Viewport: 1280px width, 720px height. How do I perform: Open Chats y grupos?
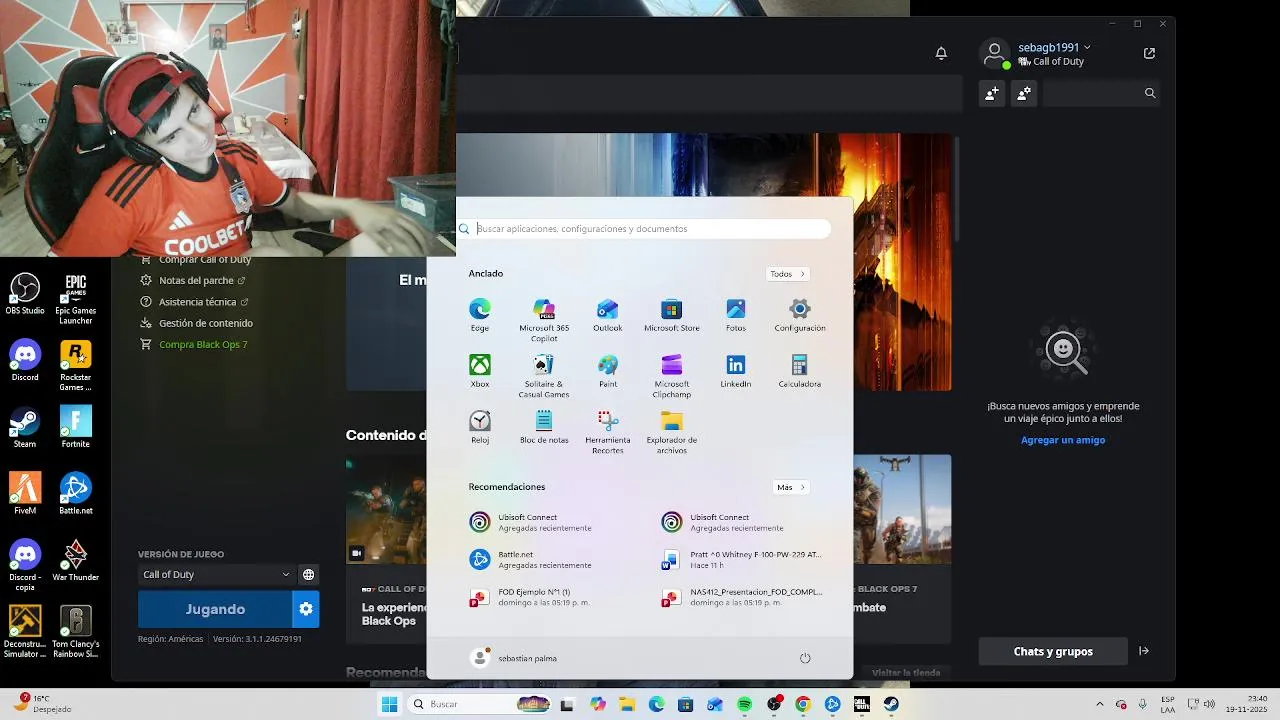point(1053,651)
